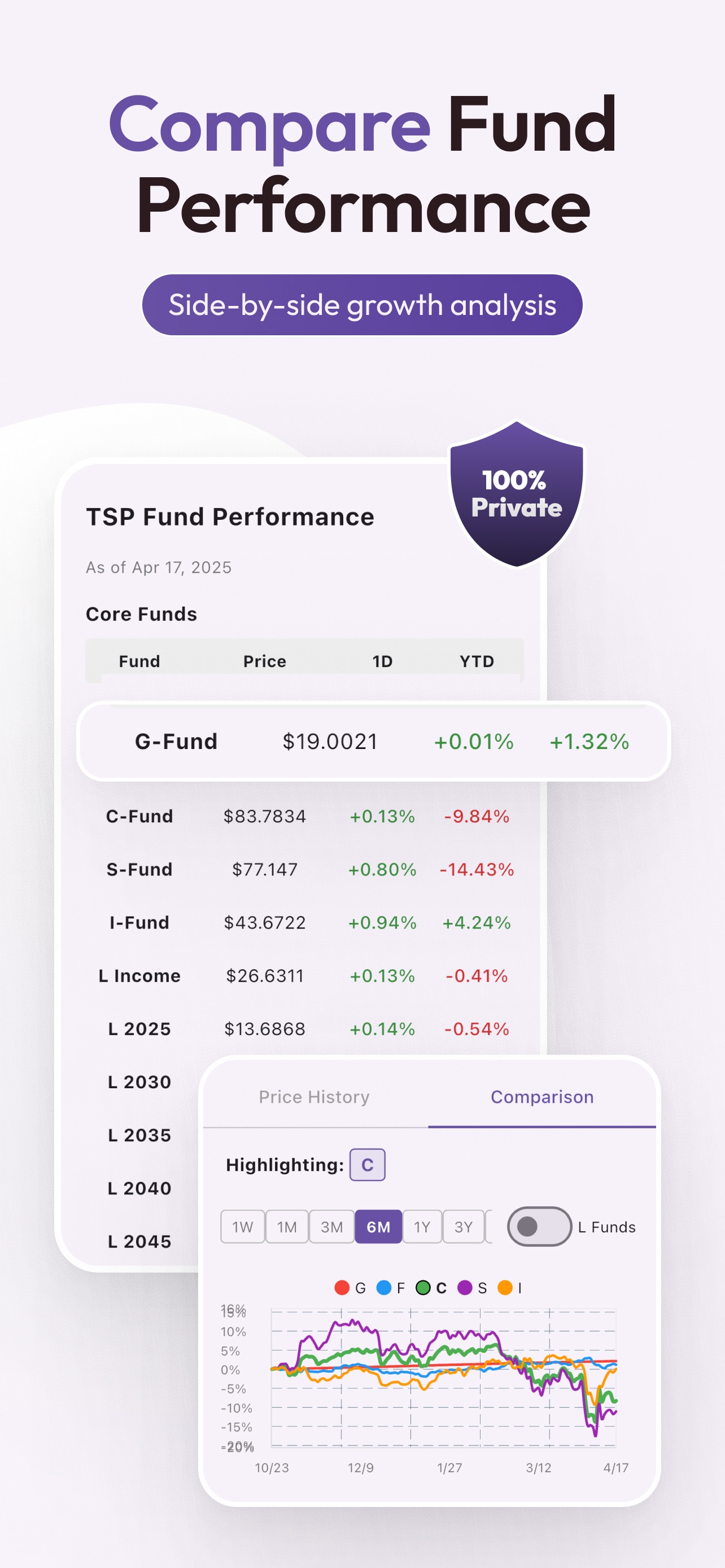This screenshot has width=725, height=1568.
Task: Toggle the green C fund legend dot
Action: tap(423, 1287)
